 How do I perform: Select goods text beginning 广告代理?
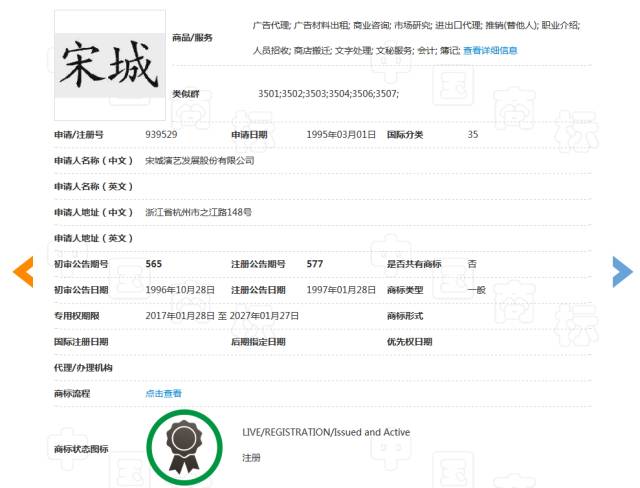tap(416, 25)
